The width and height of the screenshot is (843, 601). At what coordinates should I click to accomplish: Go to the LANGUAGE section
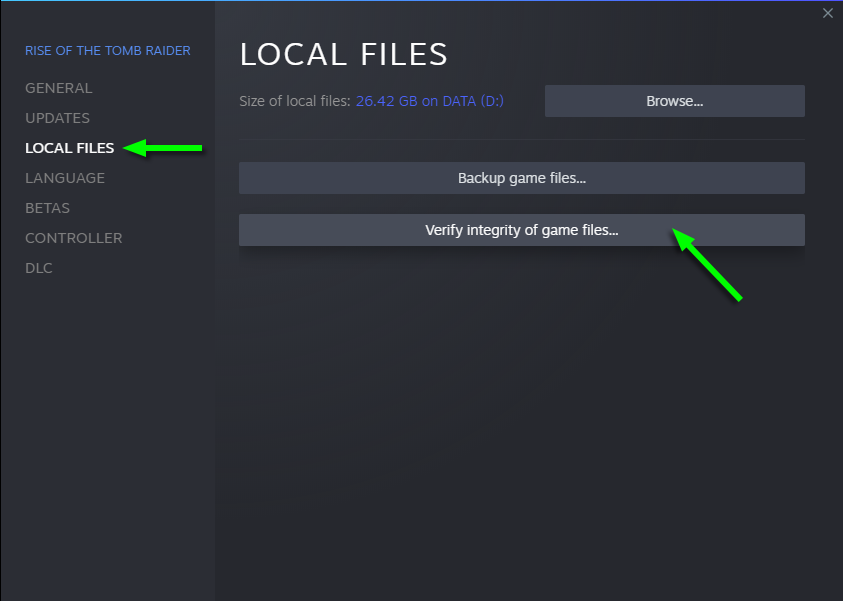tap(65, 178)
